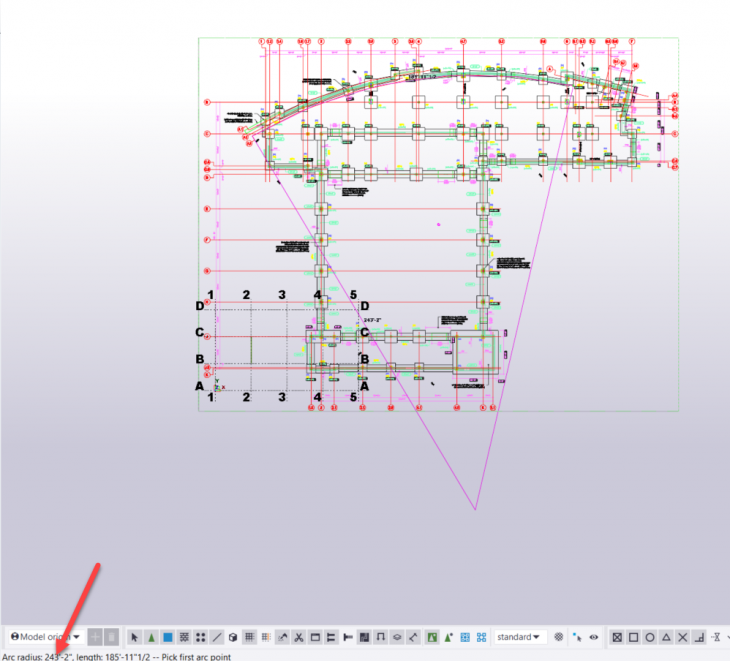Click the bracket-shaped loads selection icon
This screenshot has height=661, width=730.
click(381, 637)
